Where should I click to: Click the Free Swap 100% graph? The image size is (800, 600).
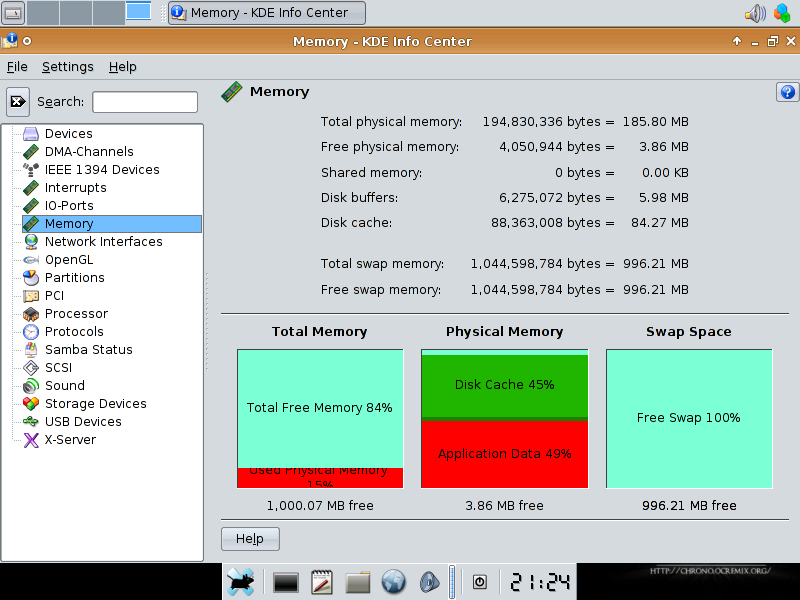point(689,419)
